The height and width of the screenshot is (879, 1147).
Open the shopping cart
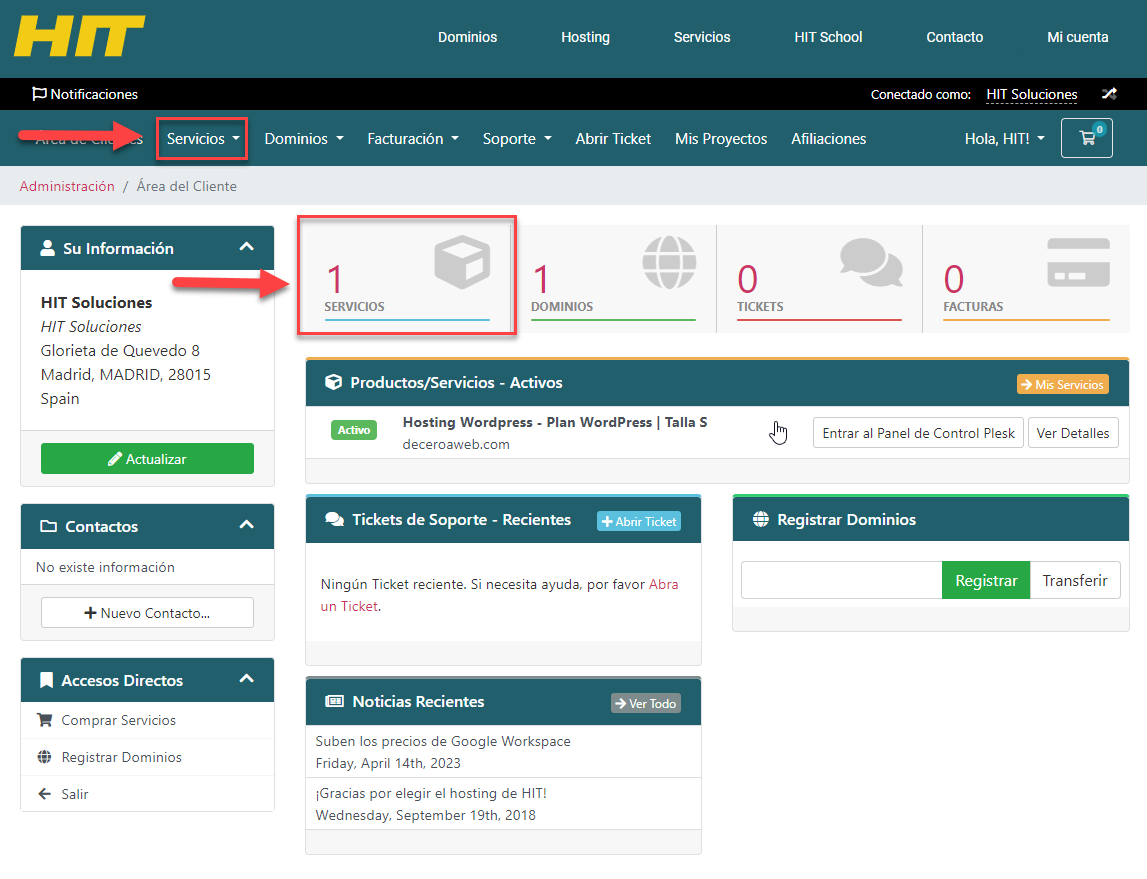(1087, 137)
